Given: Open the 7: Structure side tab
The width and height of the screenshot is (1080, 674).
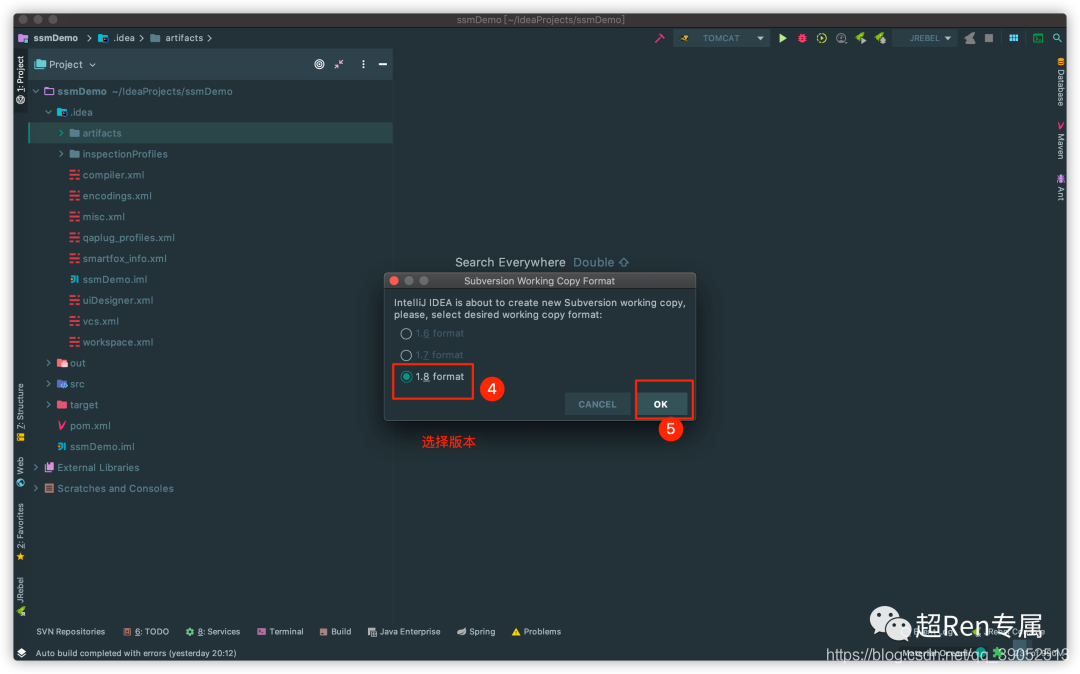Looking at the screenshot, I should 21,412.
